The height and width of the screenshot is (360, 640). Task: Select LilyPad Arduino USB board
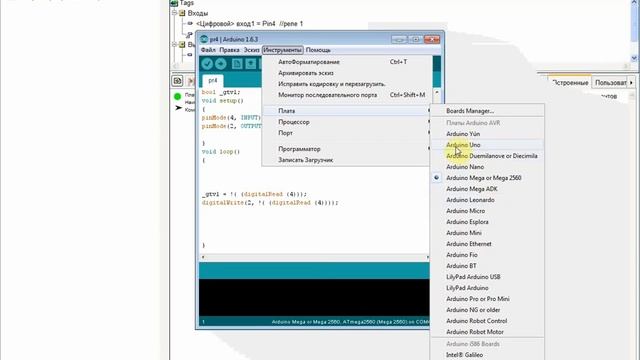(x=487, y=277)
